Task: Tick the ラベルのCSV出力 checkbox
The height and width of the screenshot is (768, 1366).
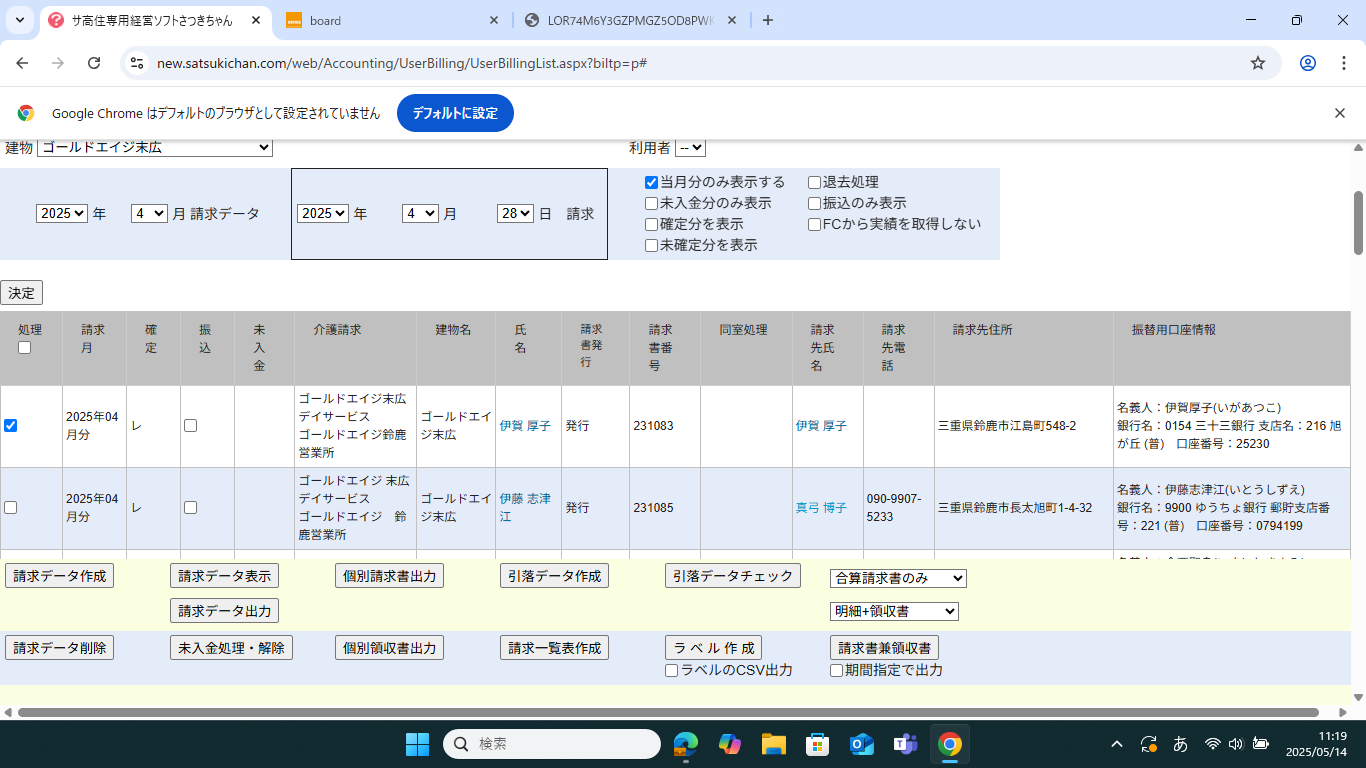Action: 672,671
